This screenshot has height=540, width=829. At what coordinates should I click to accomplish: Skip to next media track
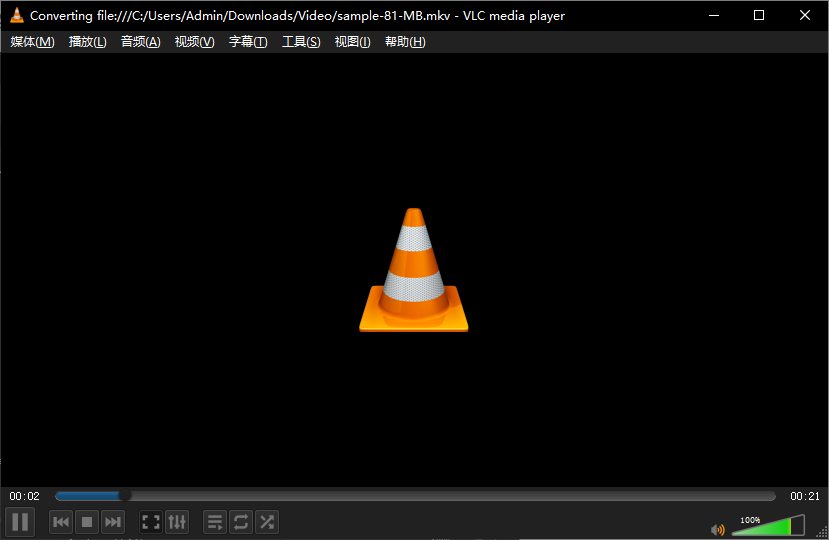coord(113,522)
